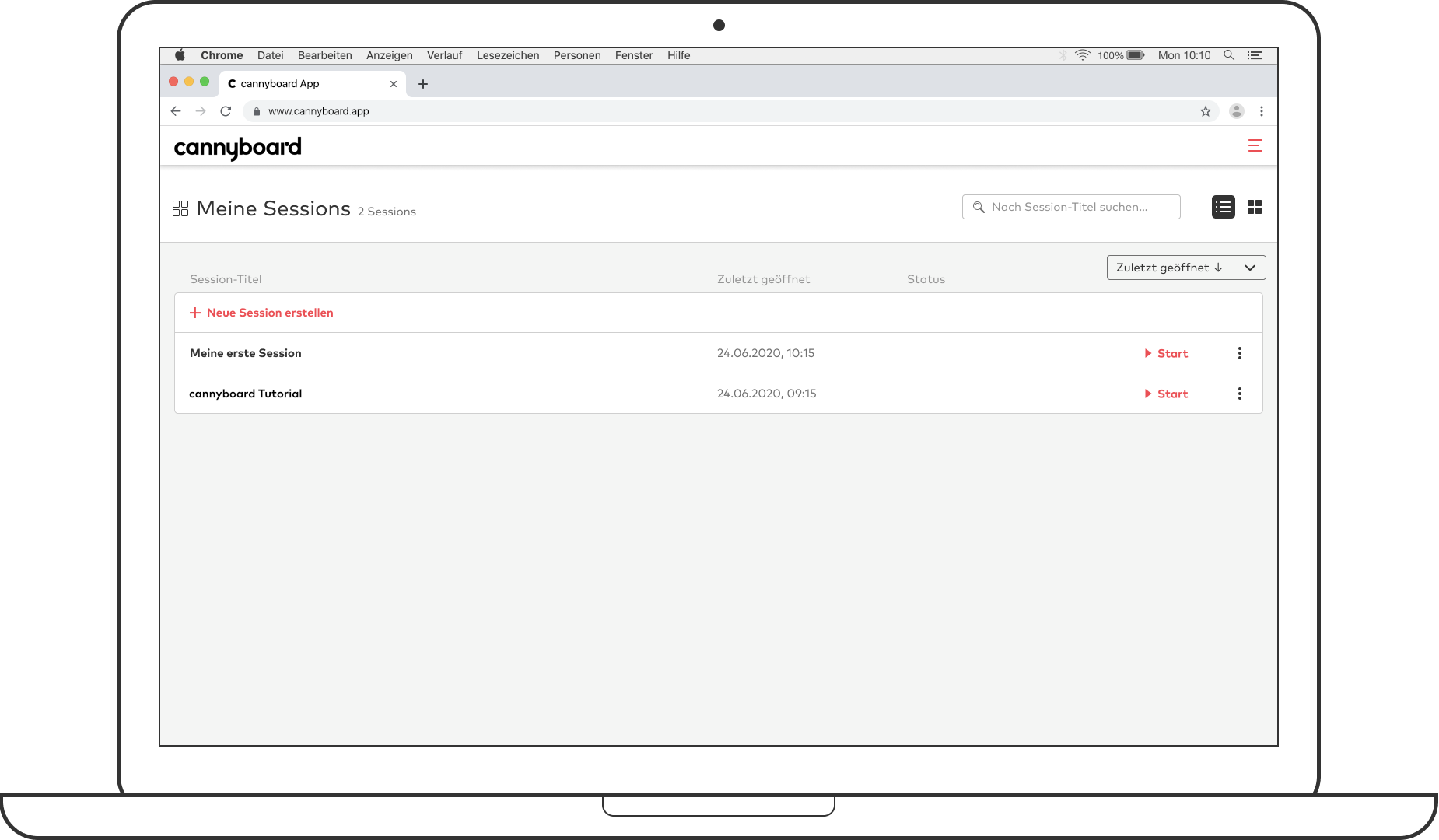
Task: Click the Wi-Fi status icon
Action: [1083, 55]
